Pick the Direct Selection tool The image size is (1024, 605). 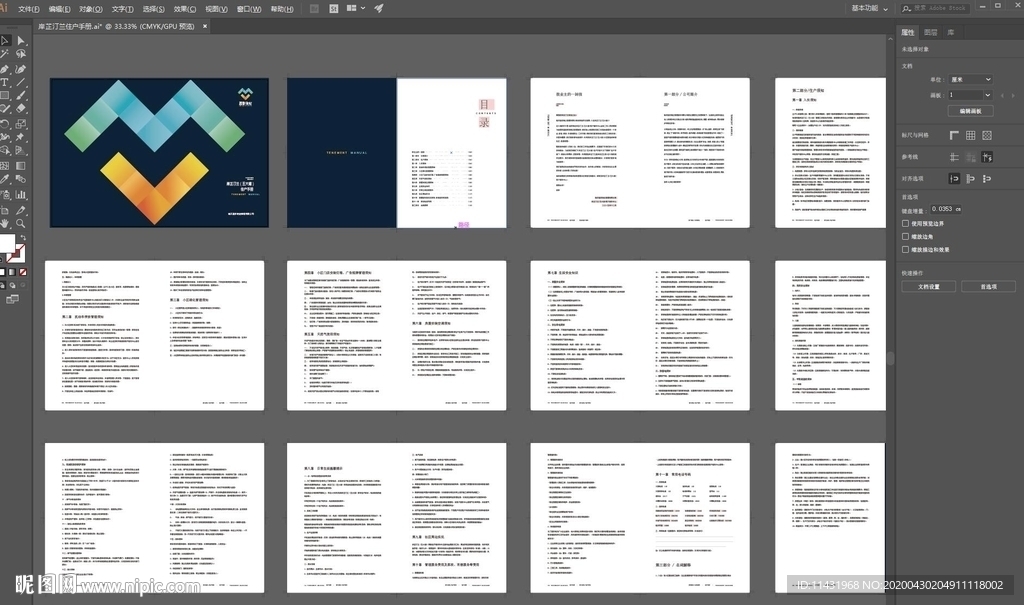pos(20,40)
